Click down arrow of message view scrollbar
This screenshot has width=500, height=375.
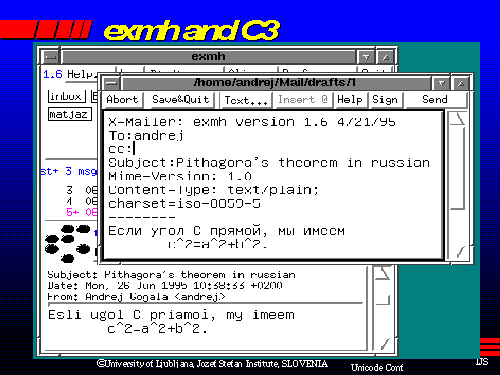384,344
